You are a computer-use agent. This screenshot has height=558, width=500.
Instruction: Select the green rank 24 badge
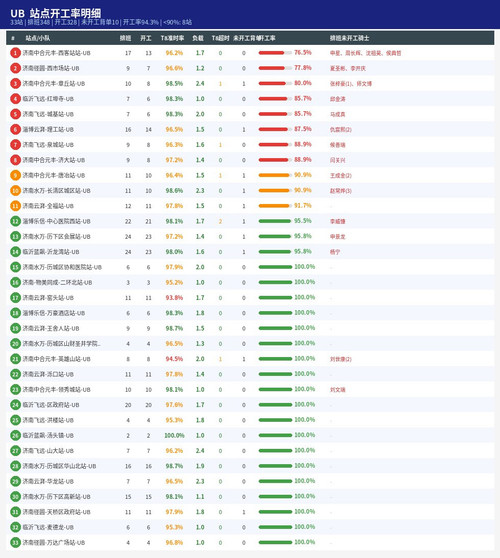(15, 405)
